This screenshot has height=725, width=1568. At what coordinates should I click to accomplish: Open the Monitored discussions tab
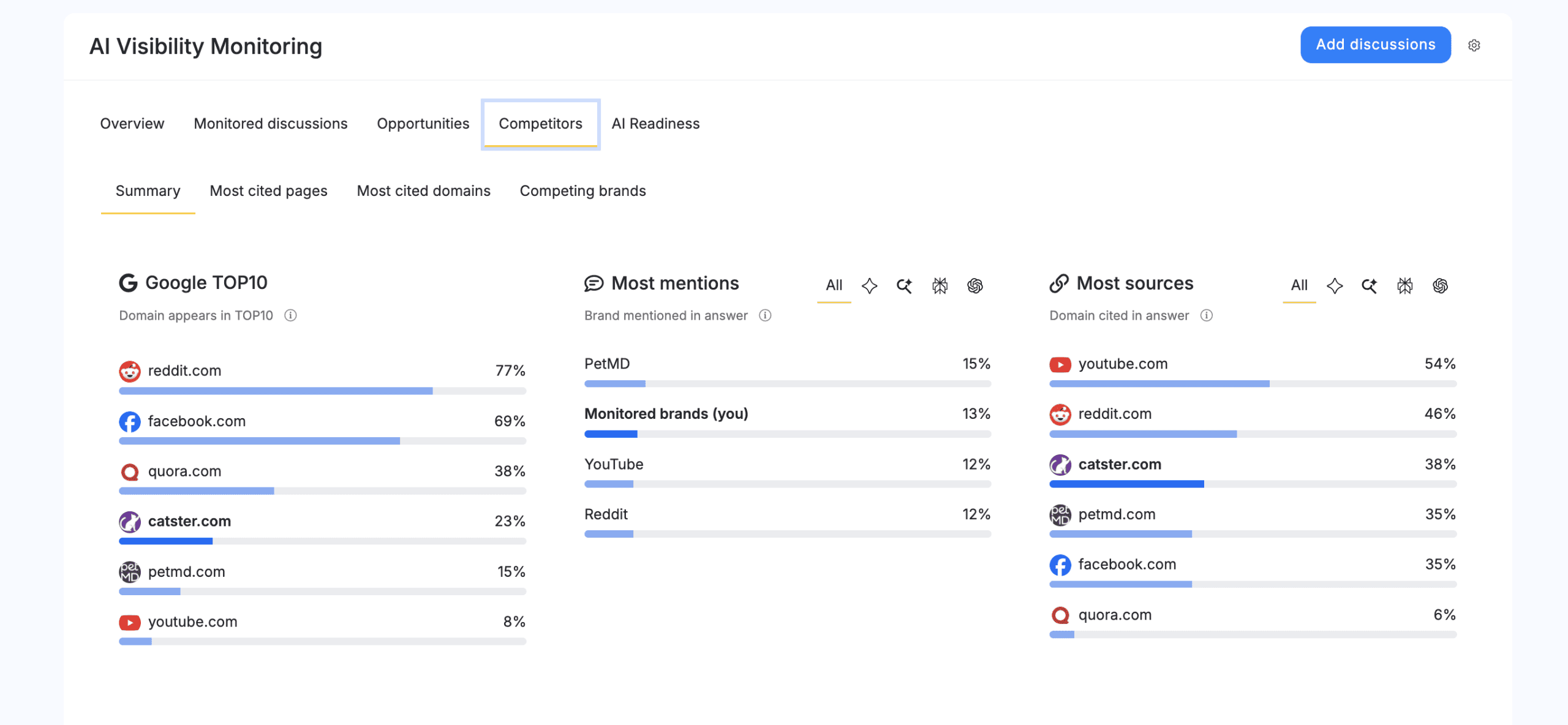(271, 124)
